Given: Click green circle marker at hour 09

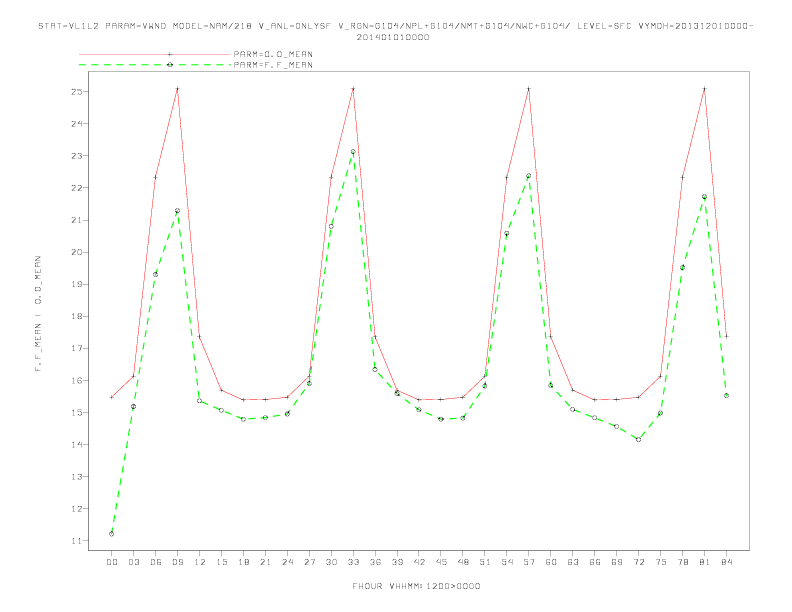Looking at the screenshot, I should point(177,211).
